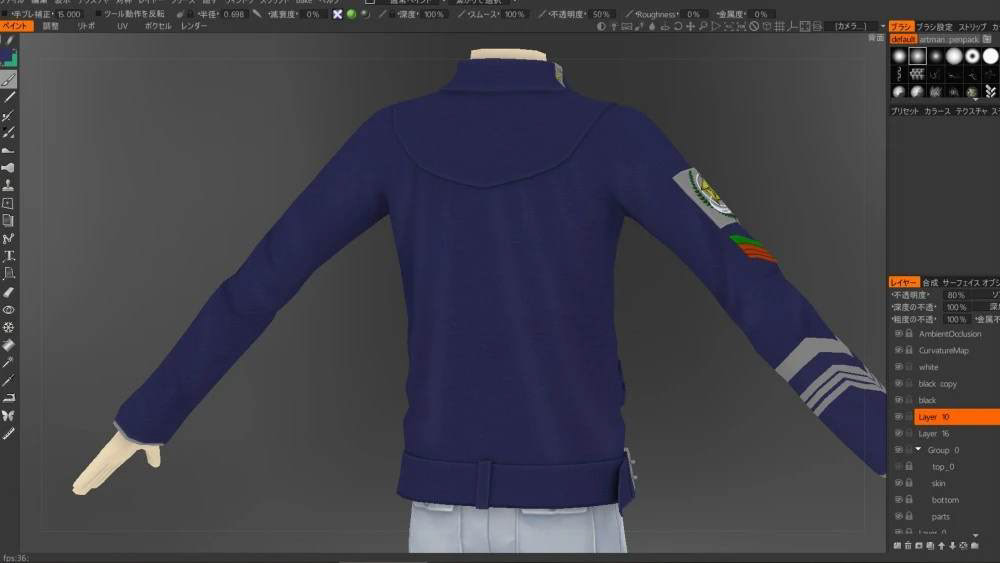Hide the CurvatureMap layer
Screen dimensions: 1000x563
(899, 350)
